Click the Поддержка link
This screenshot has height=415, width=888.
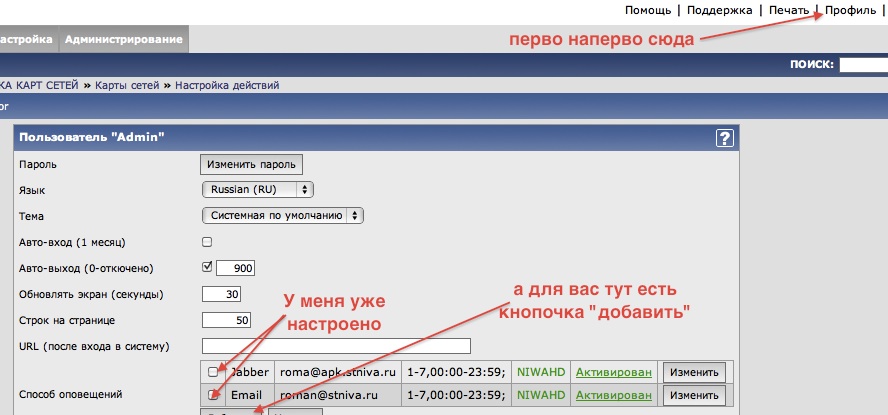pos(718,10)
